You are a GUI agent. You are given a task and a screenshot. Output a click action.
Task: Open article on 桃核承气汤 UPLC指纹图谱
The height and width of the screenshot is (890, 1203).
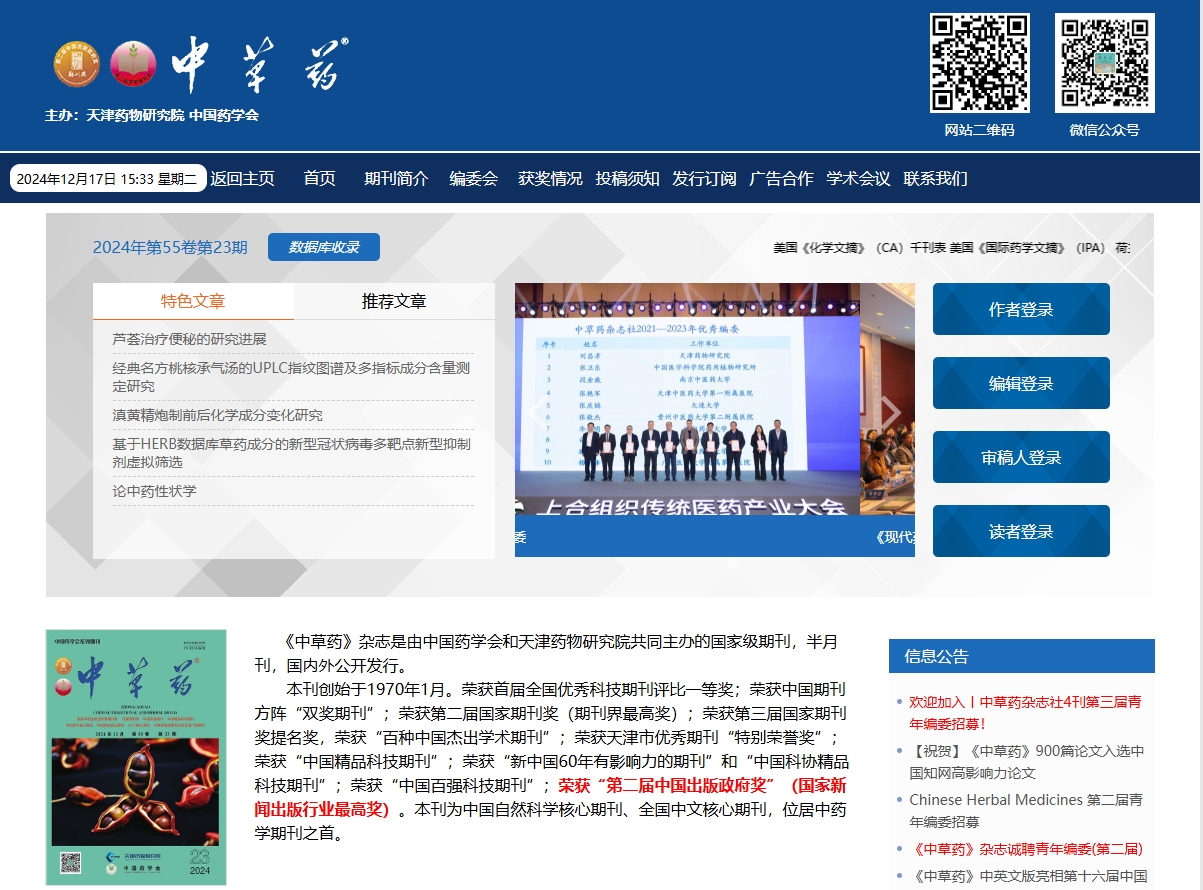pos(292,377)
